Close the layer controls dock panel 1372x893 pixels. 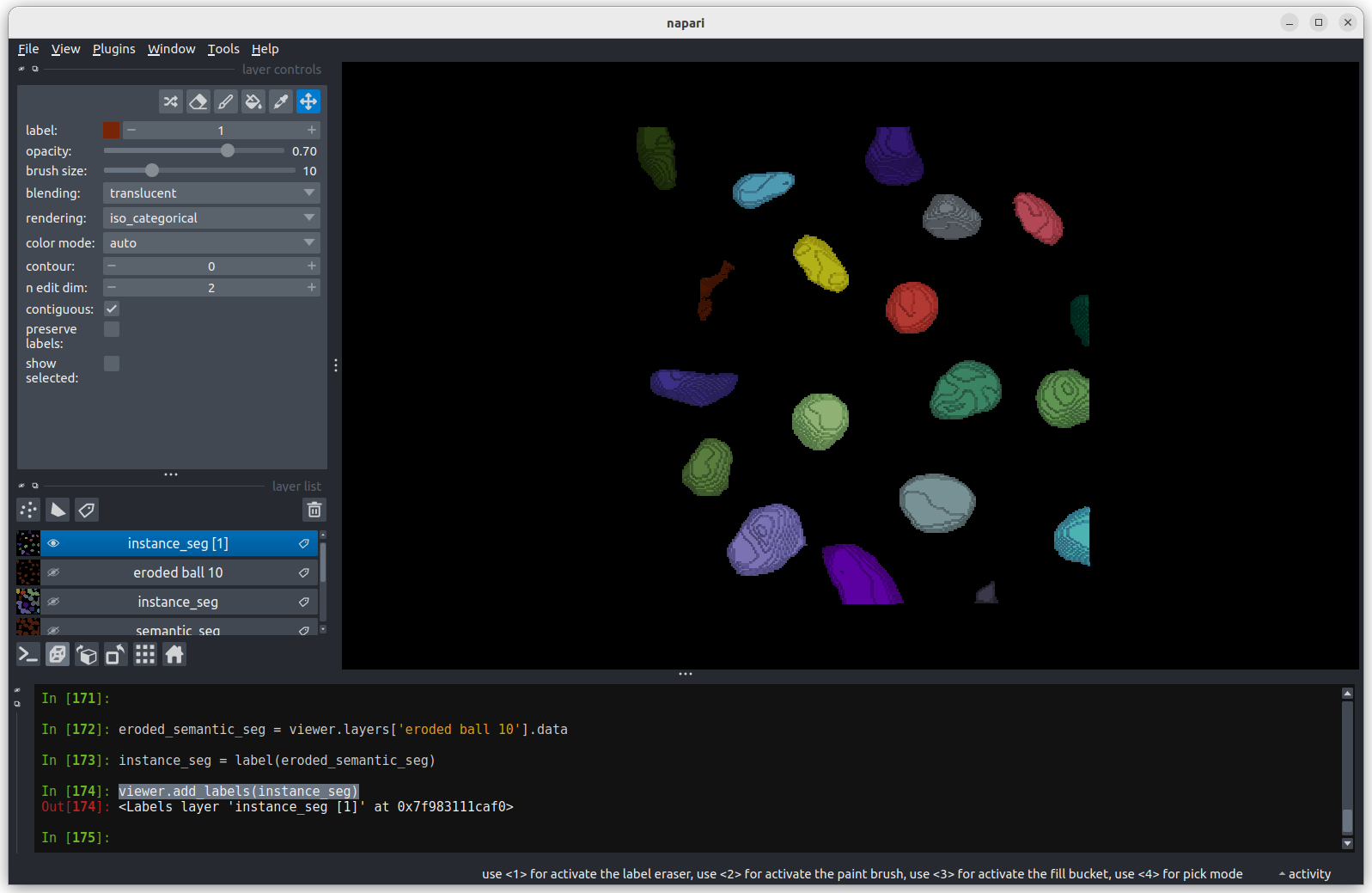[x=21, y=69]
